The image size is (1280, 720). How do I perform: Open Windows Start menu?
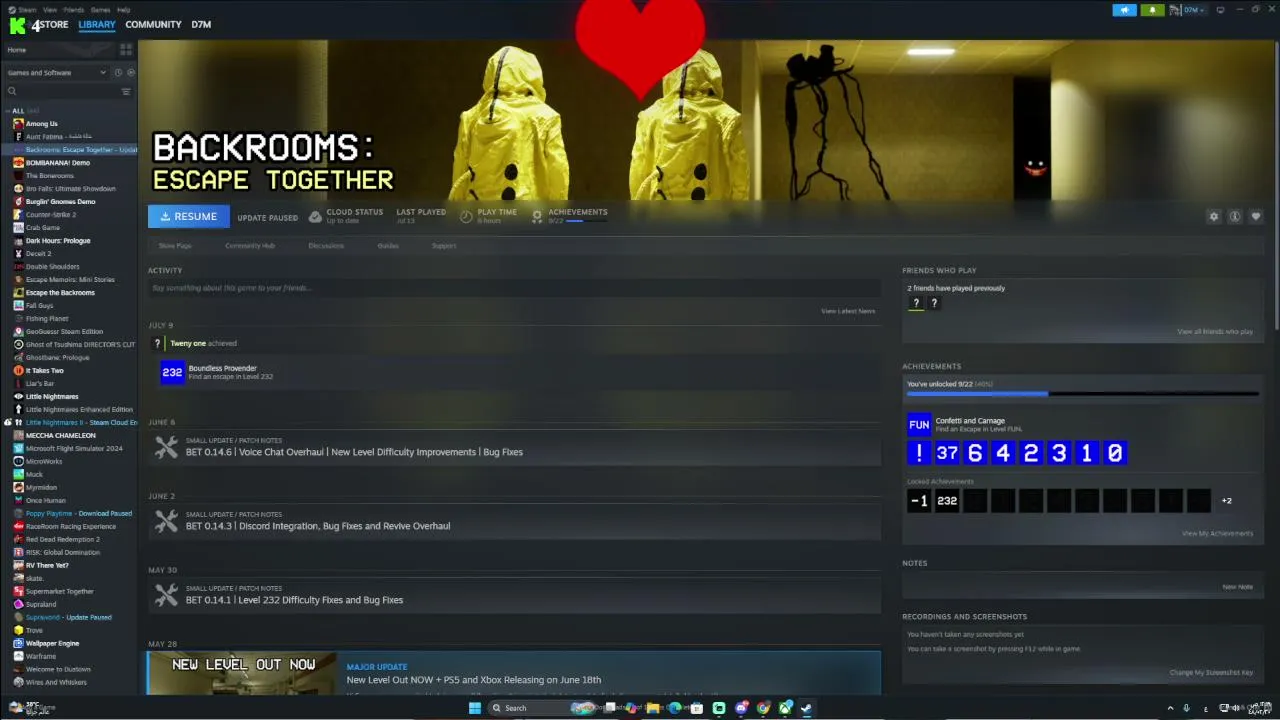pos(475,708)
